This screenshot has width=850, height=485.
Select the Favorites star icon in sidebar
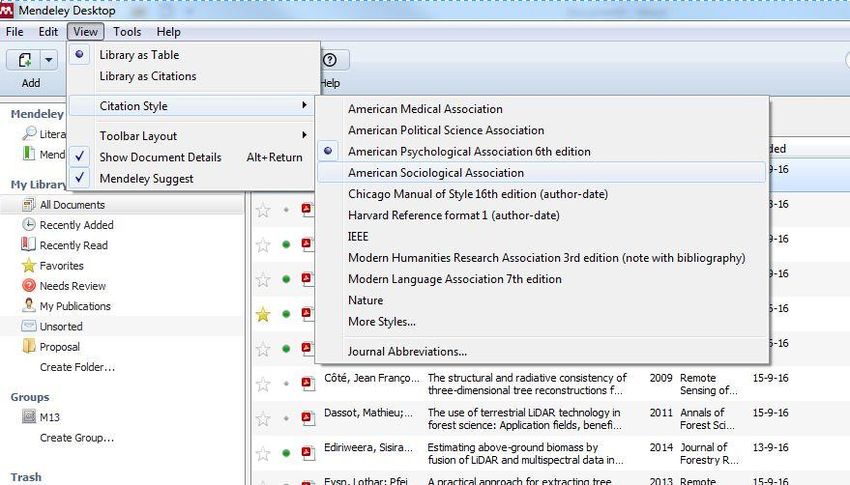[x=29, y=265]
